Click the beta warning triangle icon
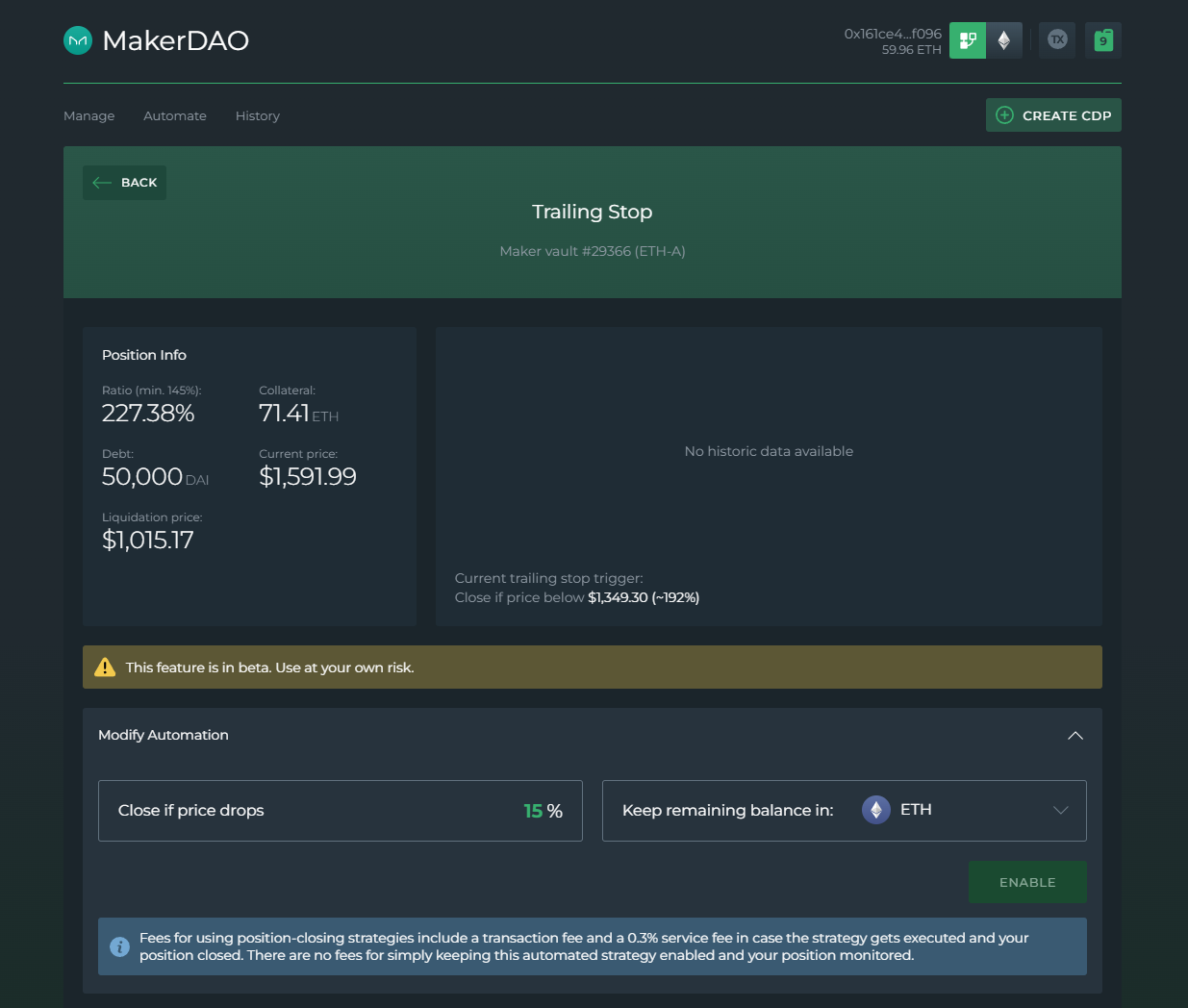Viewport: 1188px width, 1008px height. click(x=105, y=668)
